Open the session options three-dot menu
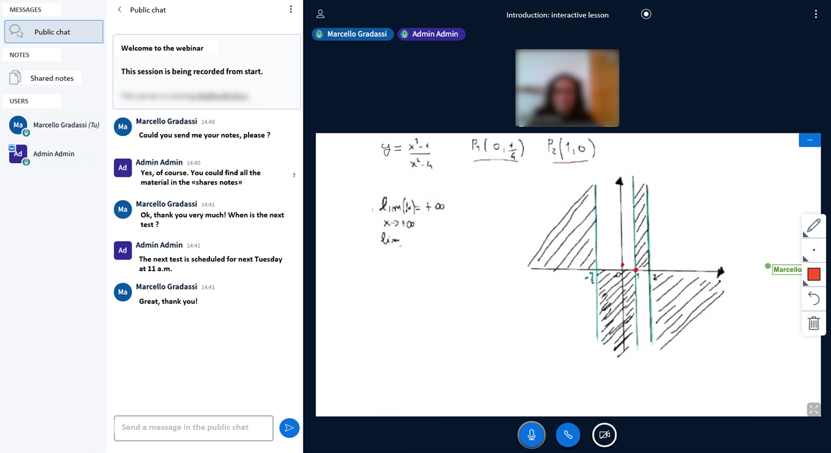 (x=816, y=14)
